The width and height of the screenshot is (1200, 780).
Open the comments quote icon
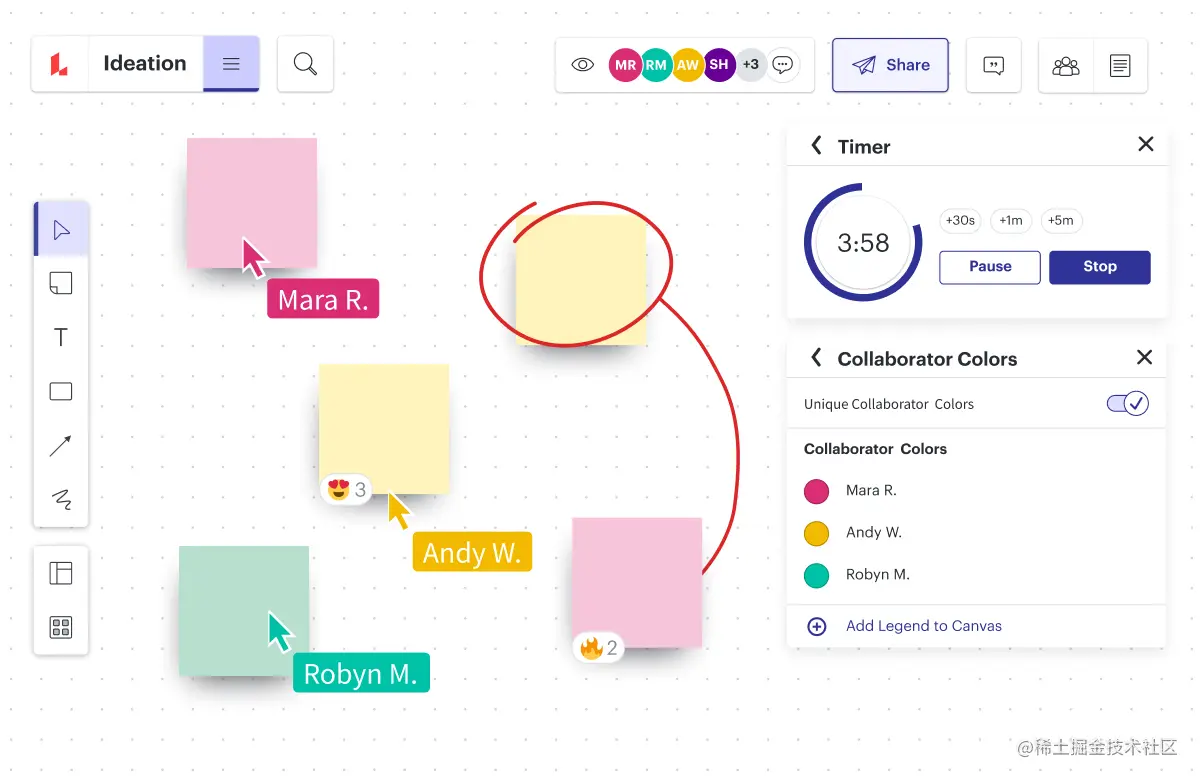(993, 65)
